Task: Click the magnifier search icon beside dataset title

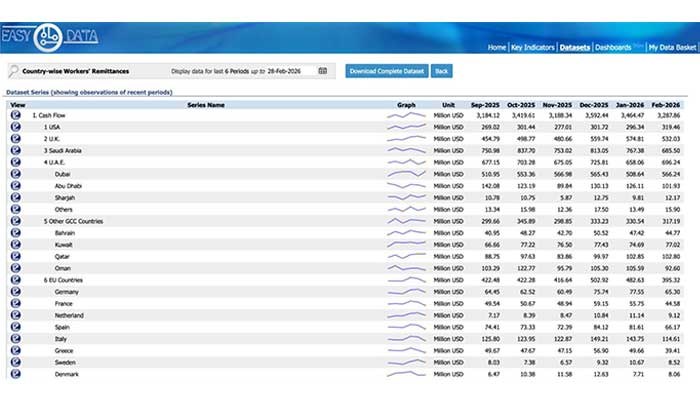Action: pos(14,71)
